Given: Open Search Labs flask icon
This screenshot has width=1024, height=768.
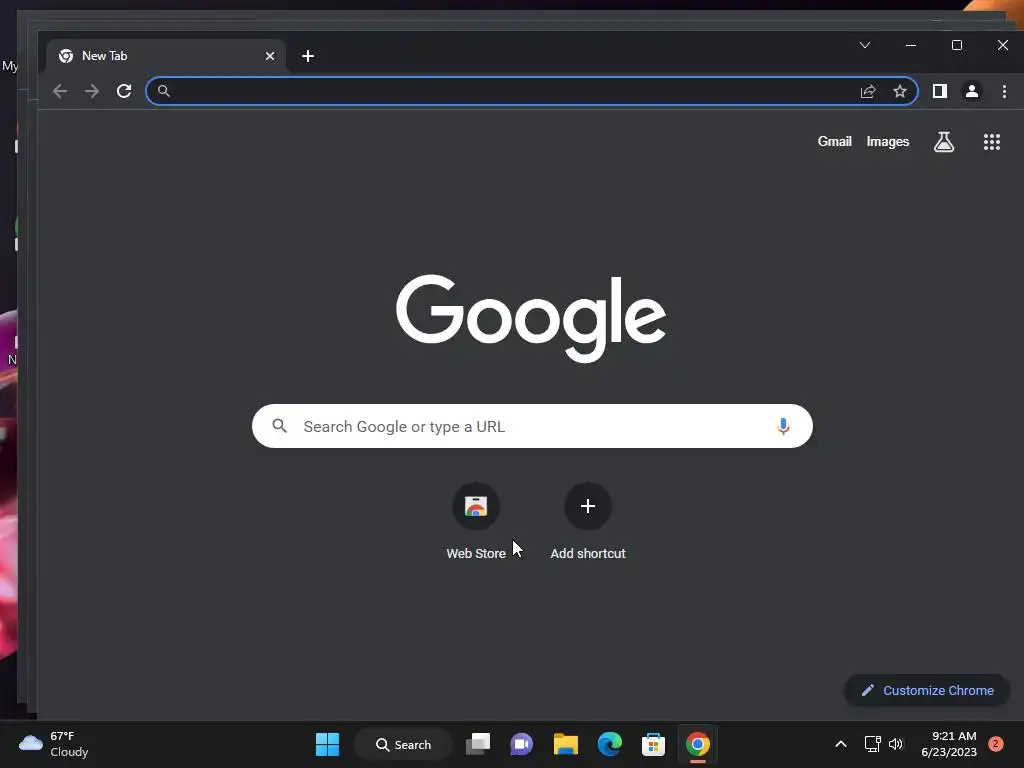Looking at the screenshot, I should 944,142.
